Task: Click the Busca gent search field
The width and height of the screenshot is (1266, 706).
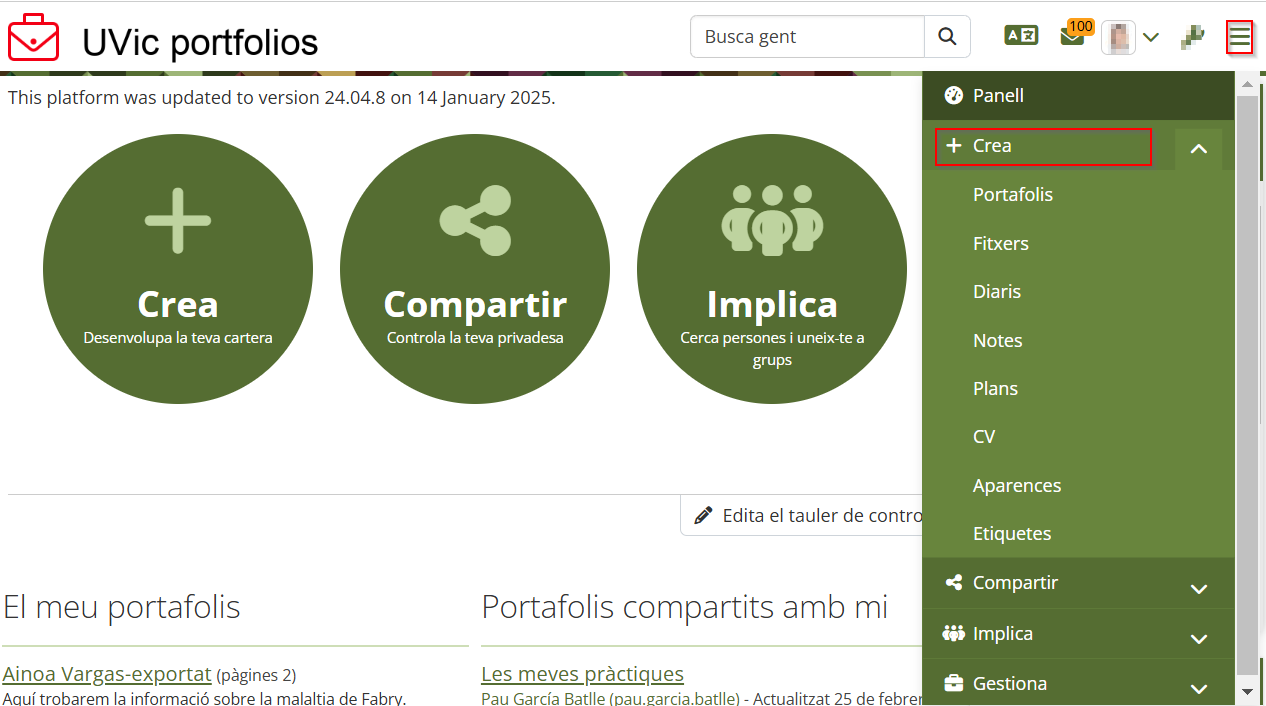Action: click(x=807, y=37)
